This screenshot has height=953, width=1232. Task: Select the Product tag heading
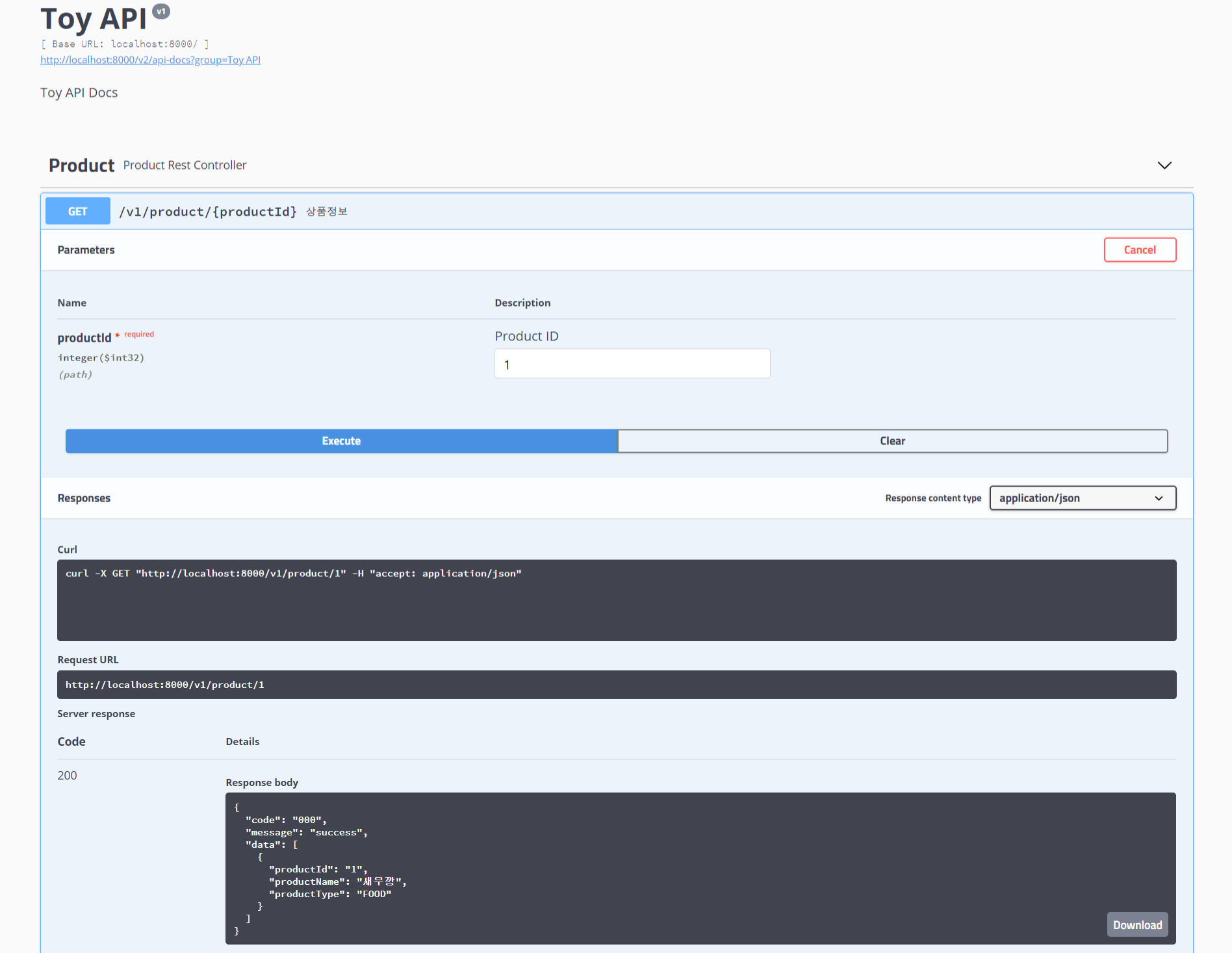(x=81, y=166)
